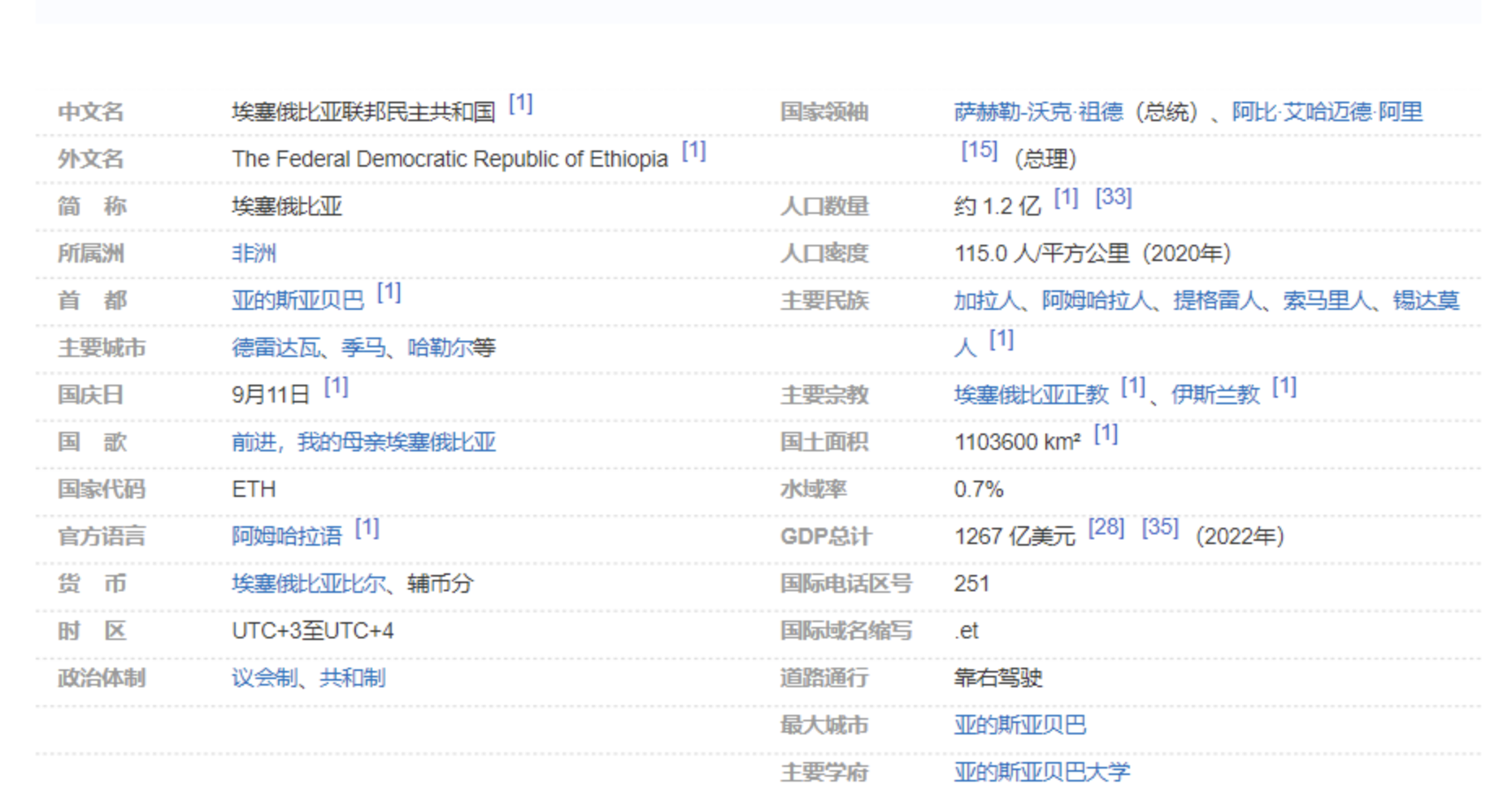Screen dimensions: 1512x810
Task: Click the 伊斯兰教 religion link
Action: pos(1215,395)
